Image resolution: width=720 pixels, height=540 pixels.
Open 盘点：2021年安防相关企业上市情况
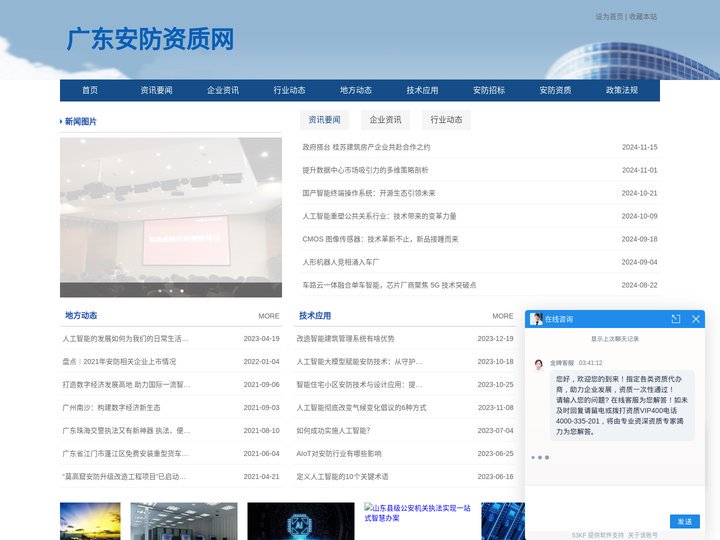click(x=119, y=362)
